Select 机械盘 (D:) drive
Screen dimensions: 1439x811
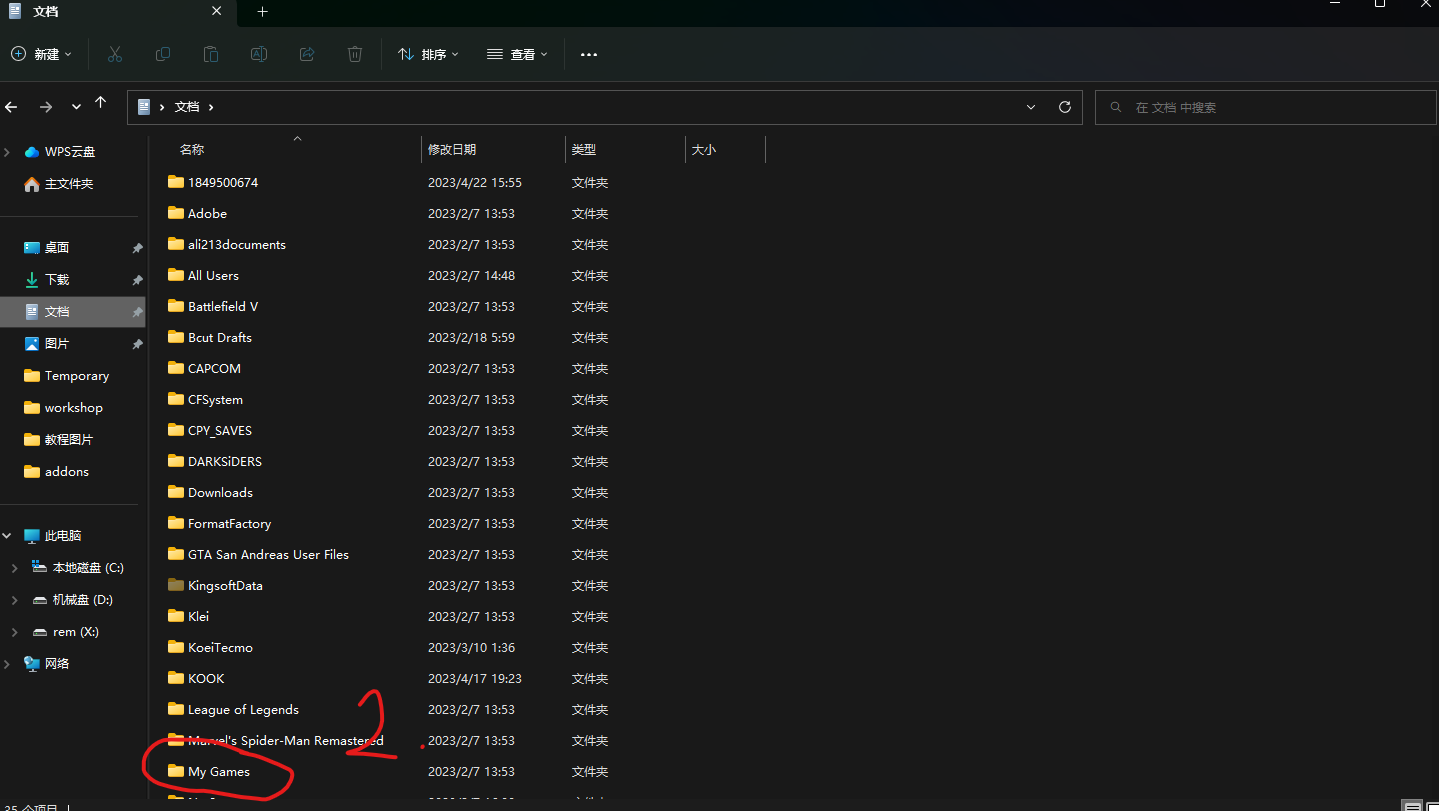[73, 600]
